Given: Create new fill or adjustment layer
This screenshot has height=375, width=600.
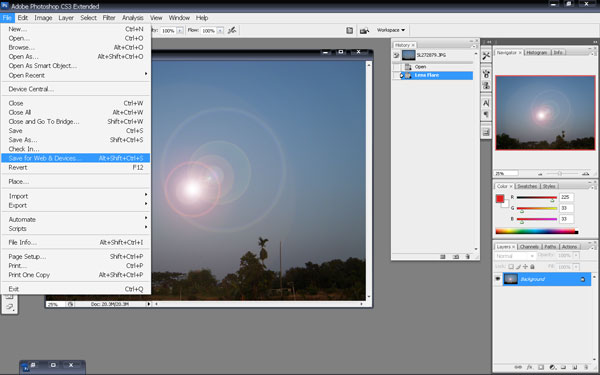Looking at the screenshot, I should (x=552, y=367).
